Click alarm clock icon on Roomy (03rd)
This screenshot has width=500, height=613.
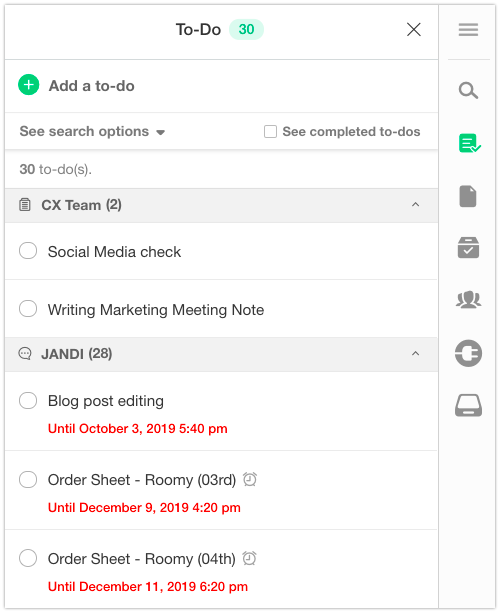pyautogui.click(x=249, y=479)
